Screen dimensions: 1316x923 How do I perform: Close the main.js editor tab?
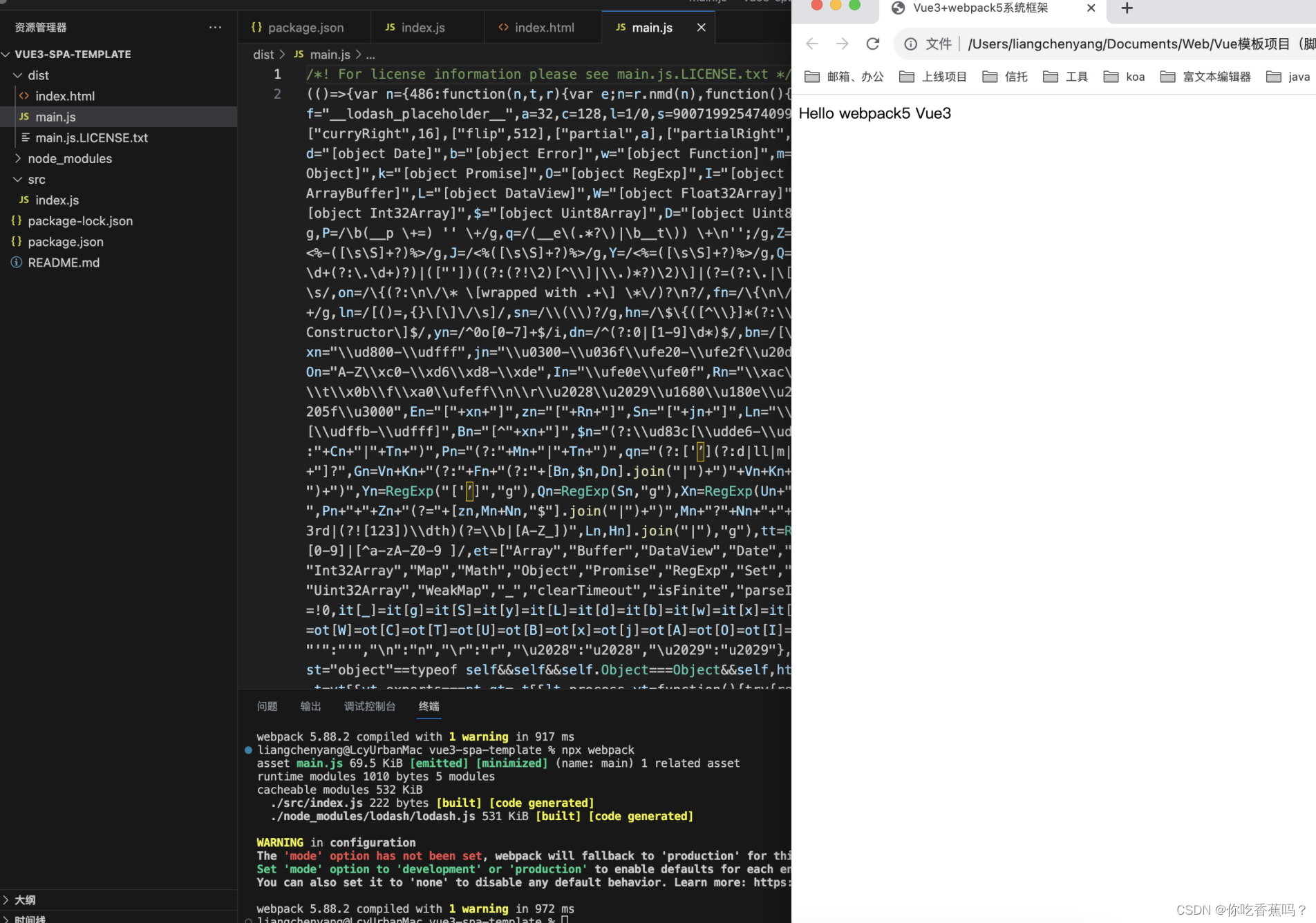click(701, 28)
